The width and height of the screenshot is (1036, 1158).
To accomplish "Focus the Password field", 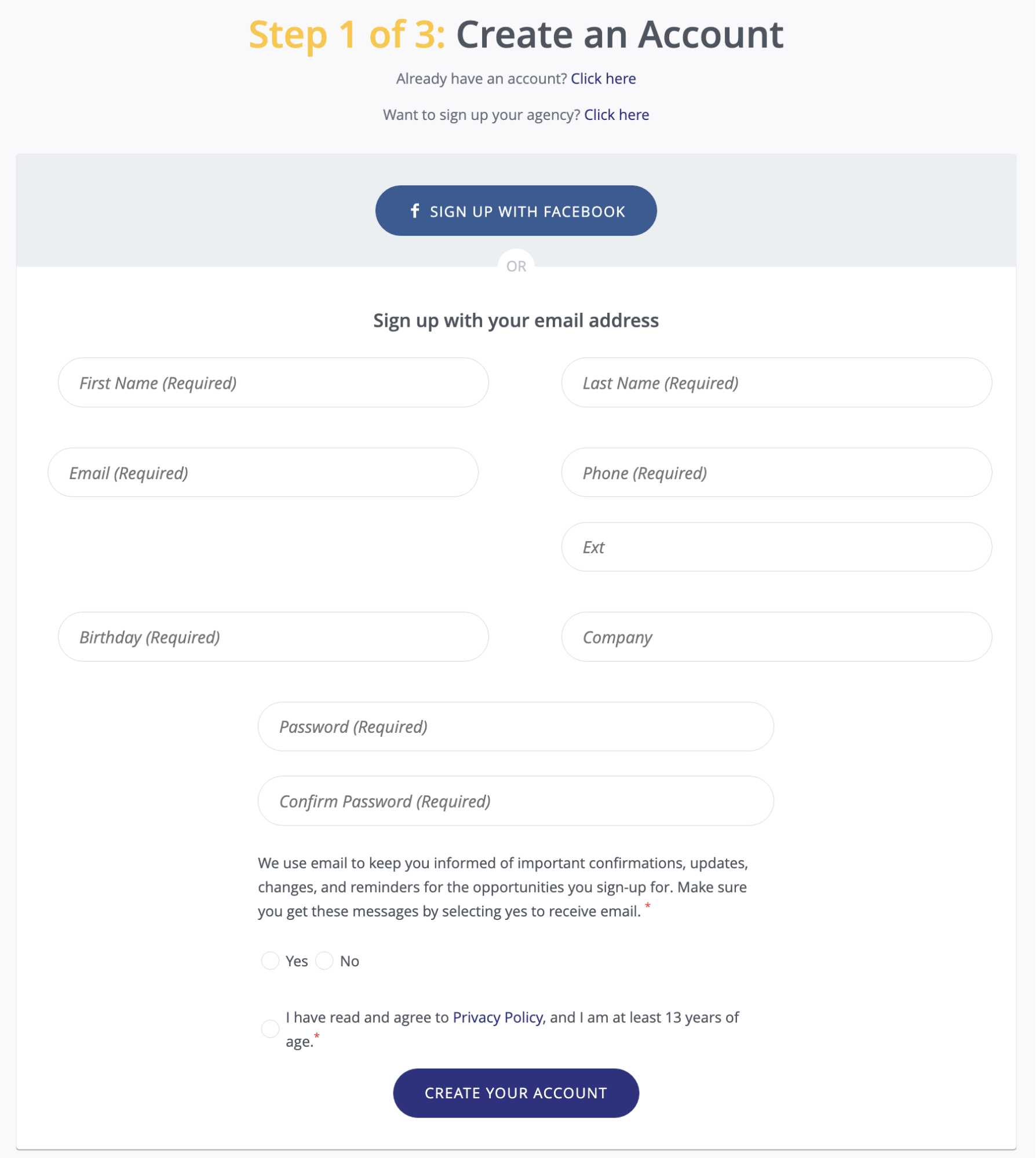I will point(516,726).
